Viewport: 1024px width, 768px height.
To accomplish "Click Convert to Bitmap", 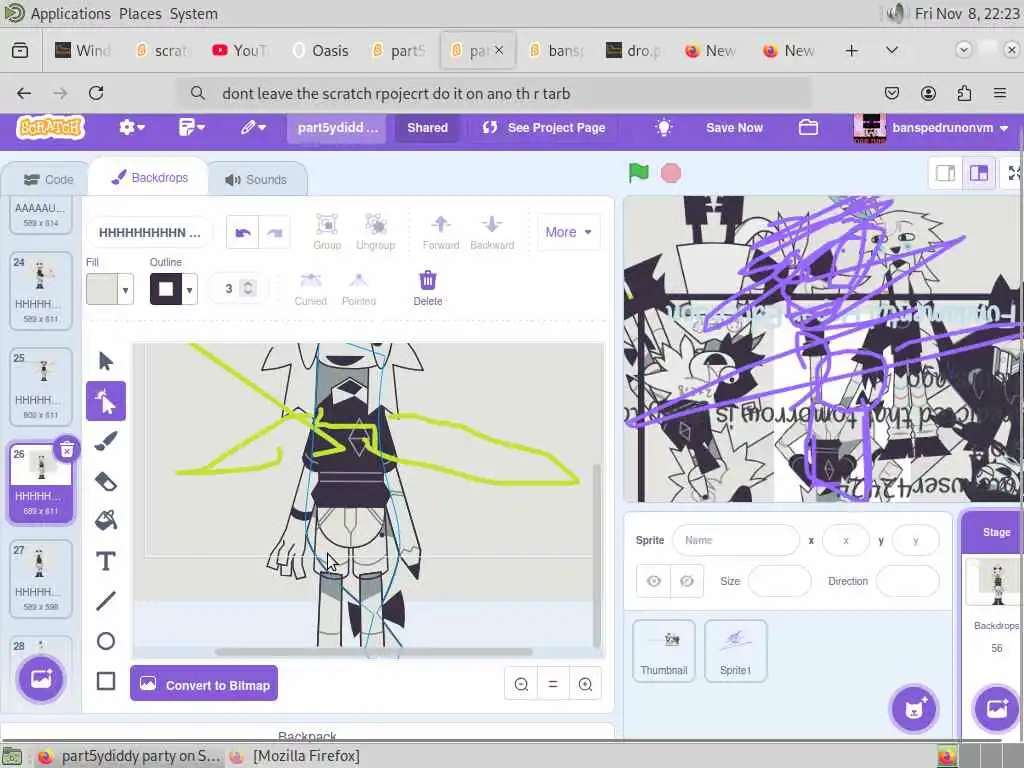I will 204,684.
